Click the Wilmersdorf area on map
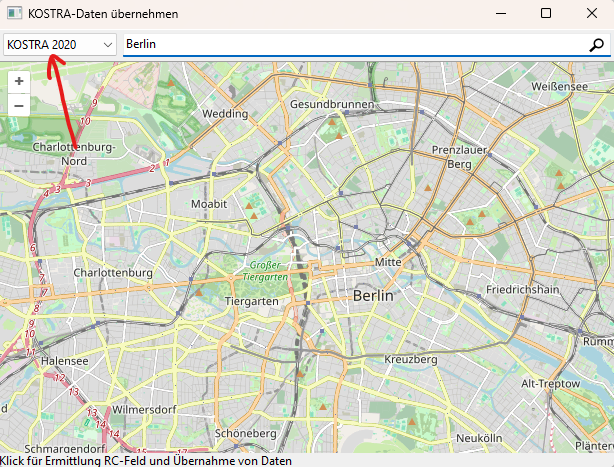Screen dimensions: 614x467 point(144,410)
